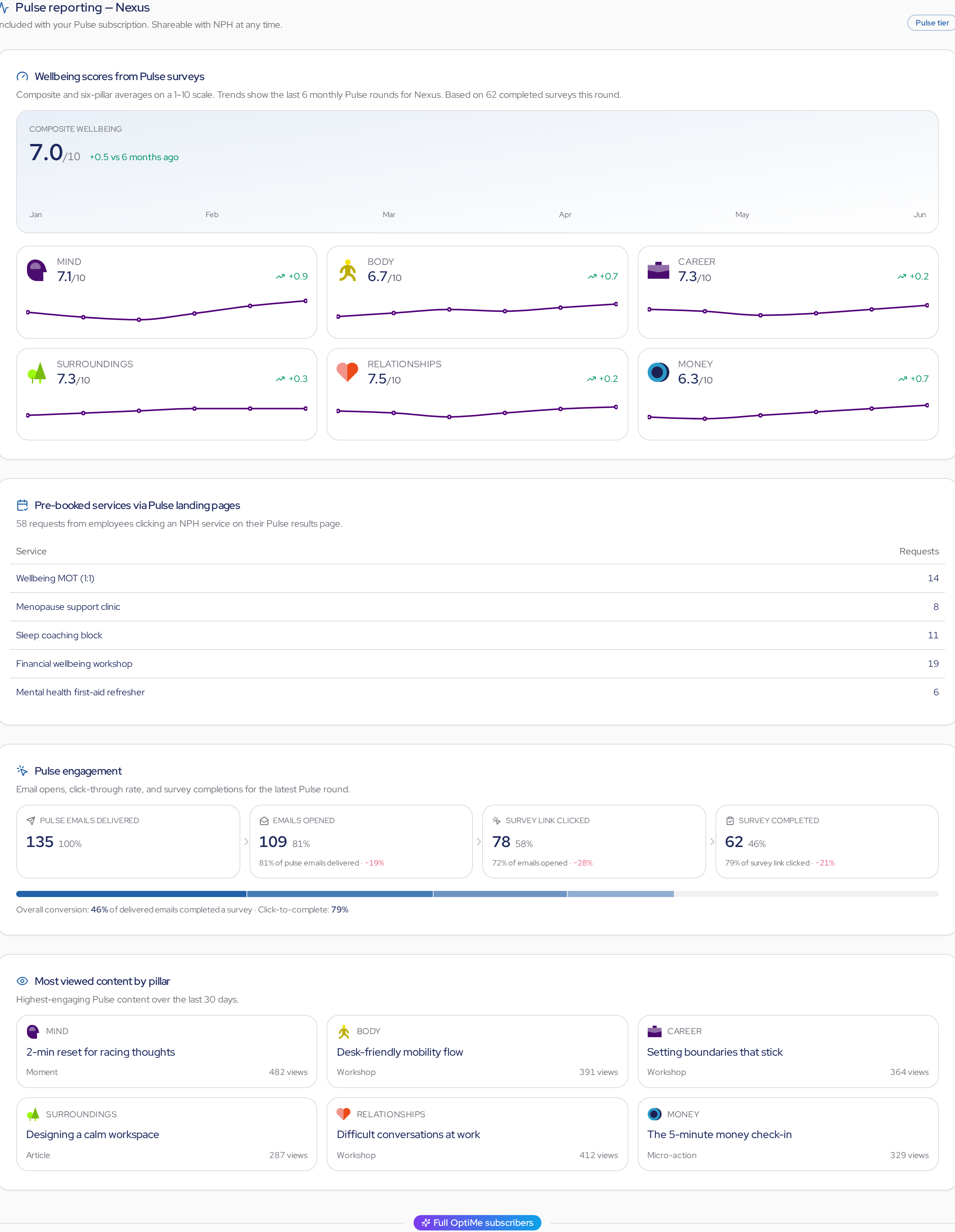Click the 19 requests value for Financial workshop
This screenshot has height=1232, width=955.
click(x=933, y=664)
